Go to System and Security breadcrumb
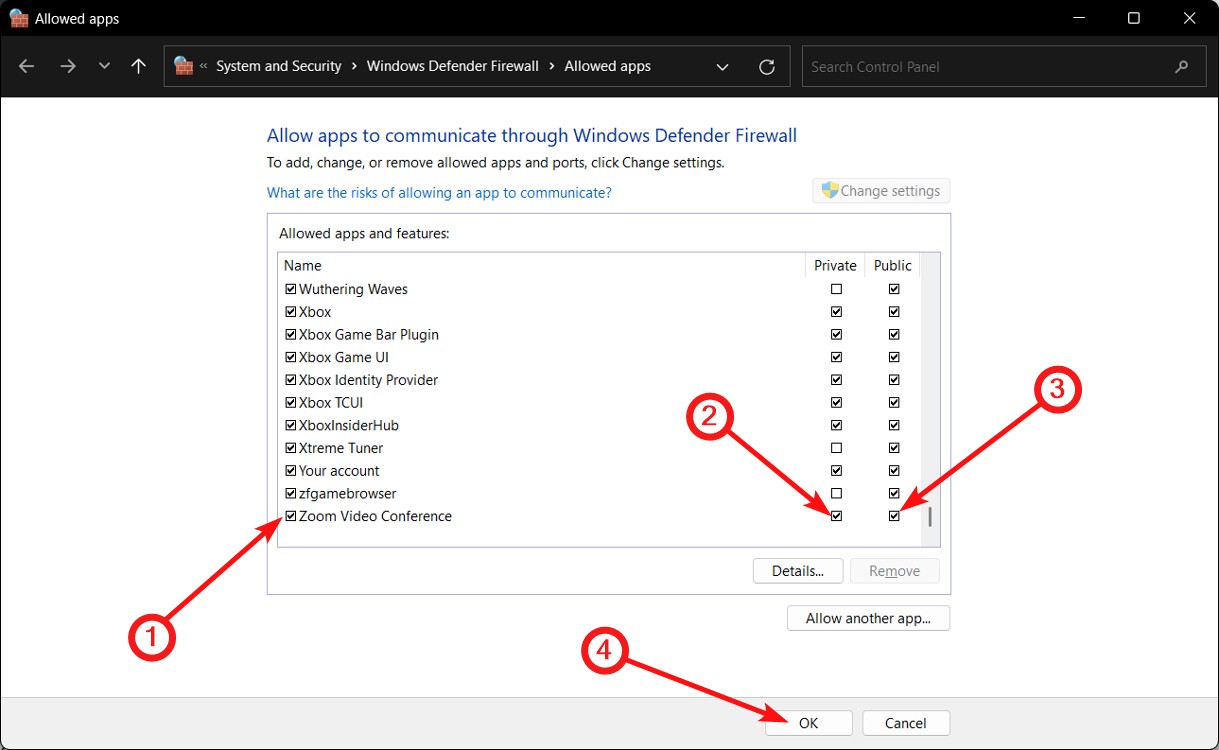1219x750 pixels. 278,67
